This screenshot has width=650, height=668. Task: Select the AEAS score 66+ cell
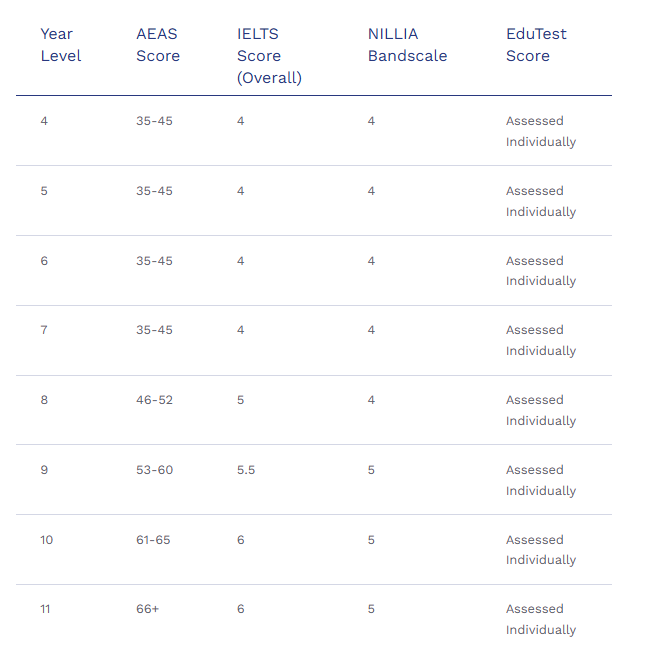[147, 609]
